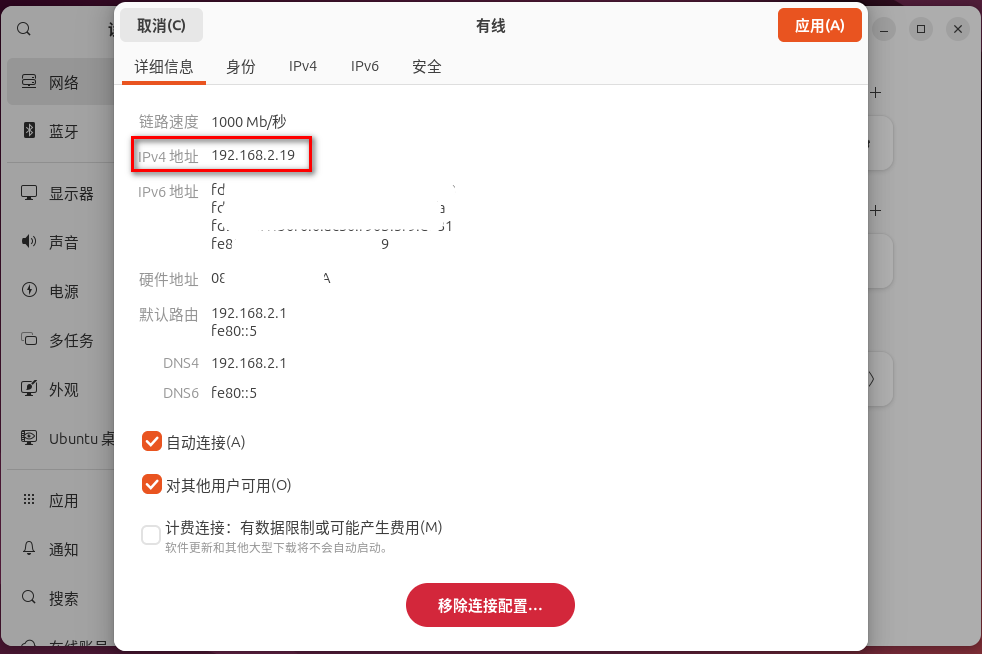Click the 默认路由 label
The width and height of the screenshot is (982, 654).
168,314
